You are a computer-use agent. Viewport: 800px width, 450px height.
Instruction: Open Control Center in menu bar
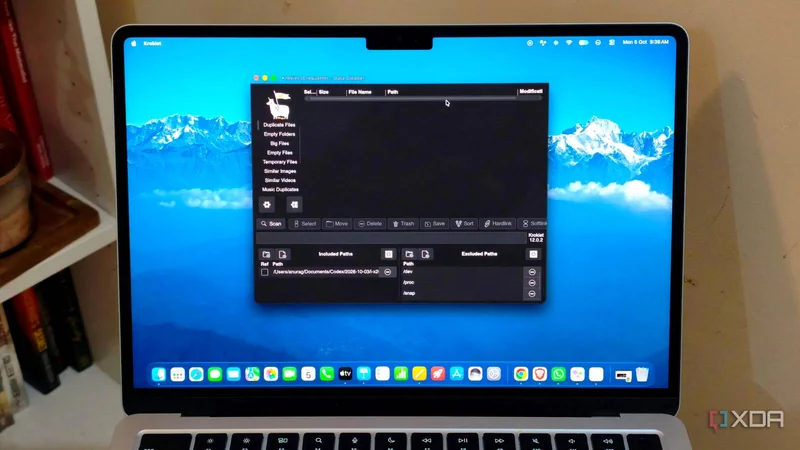tap(611, 43)
